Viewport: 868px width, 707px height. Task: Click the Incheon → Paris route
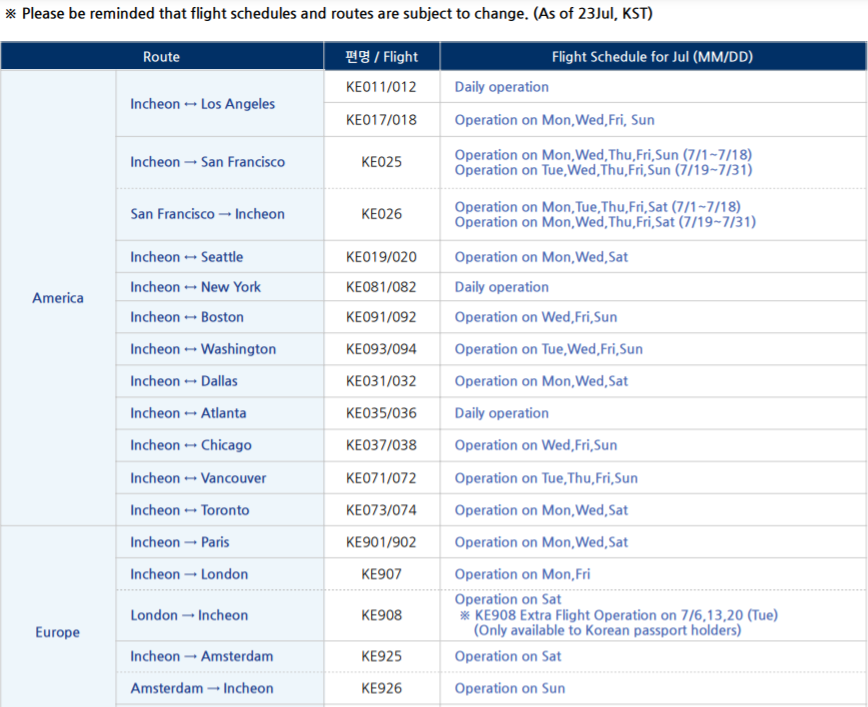click(179, 542)
